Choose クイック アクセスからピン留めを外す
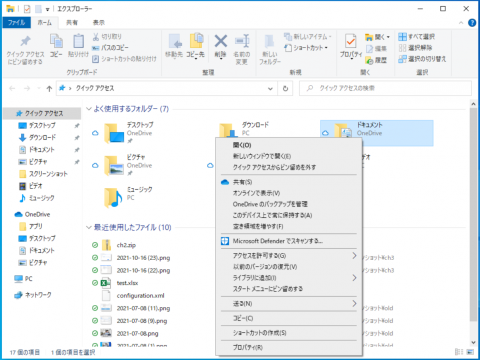This screenshot has width=480, height=360. [289, 167]
